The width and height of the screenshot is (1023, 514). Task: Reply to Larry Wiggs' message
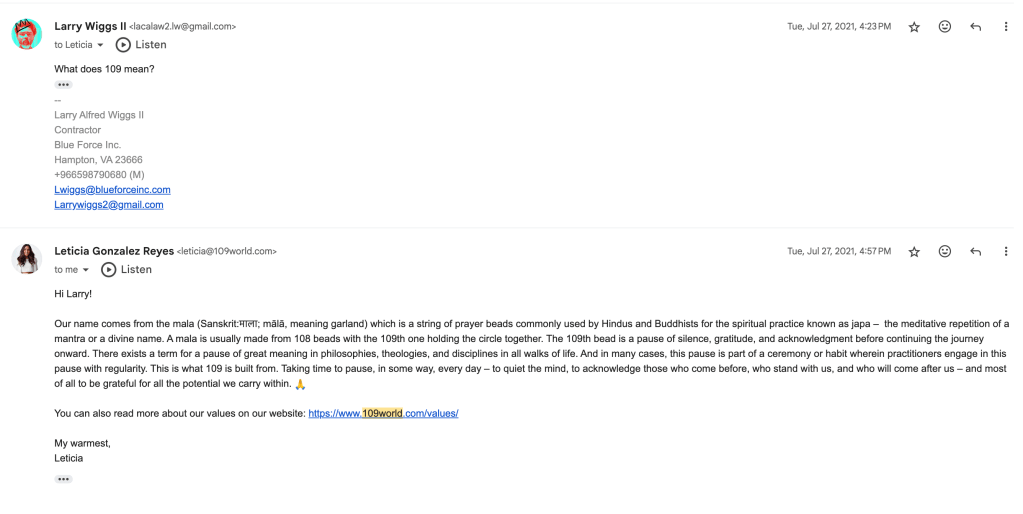click(976, 27)
